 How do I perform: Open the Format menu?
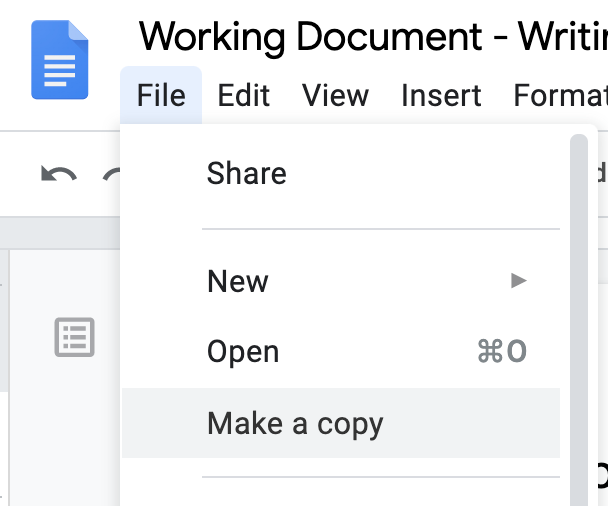pos(560,96)
